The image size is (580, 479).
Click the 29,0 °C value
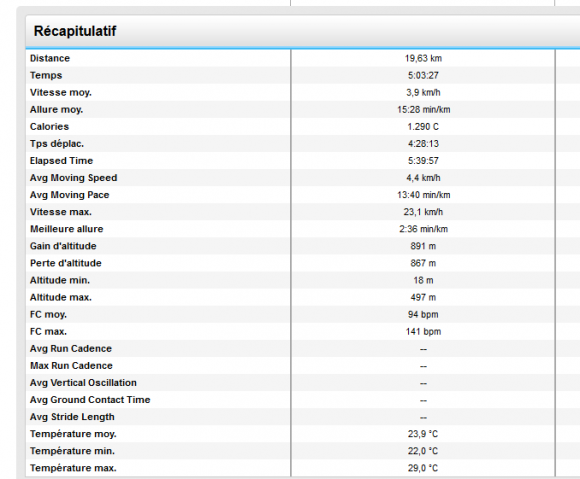pyautogui.click(x=423, y=468)
